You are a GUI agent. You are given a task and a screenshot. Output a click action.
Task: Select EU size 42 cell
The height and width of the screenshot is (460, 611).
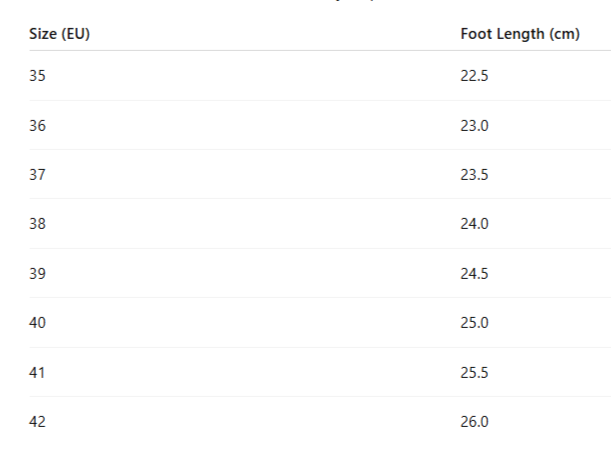click(x=38, y=421)
